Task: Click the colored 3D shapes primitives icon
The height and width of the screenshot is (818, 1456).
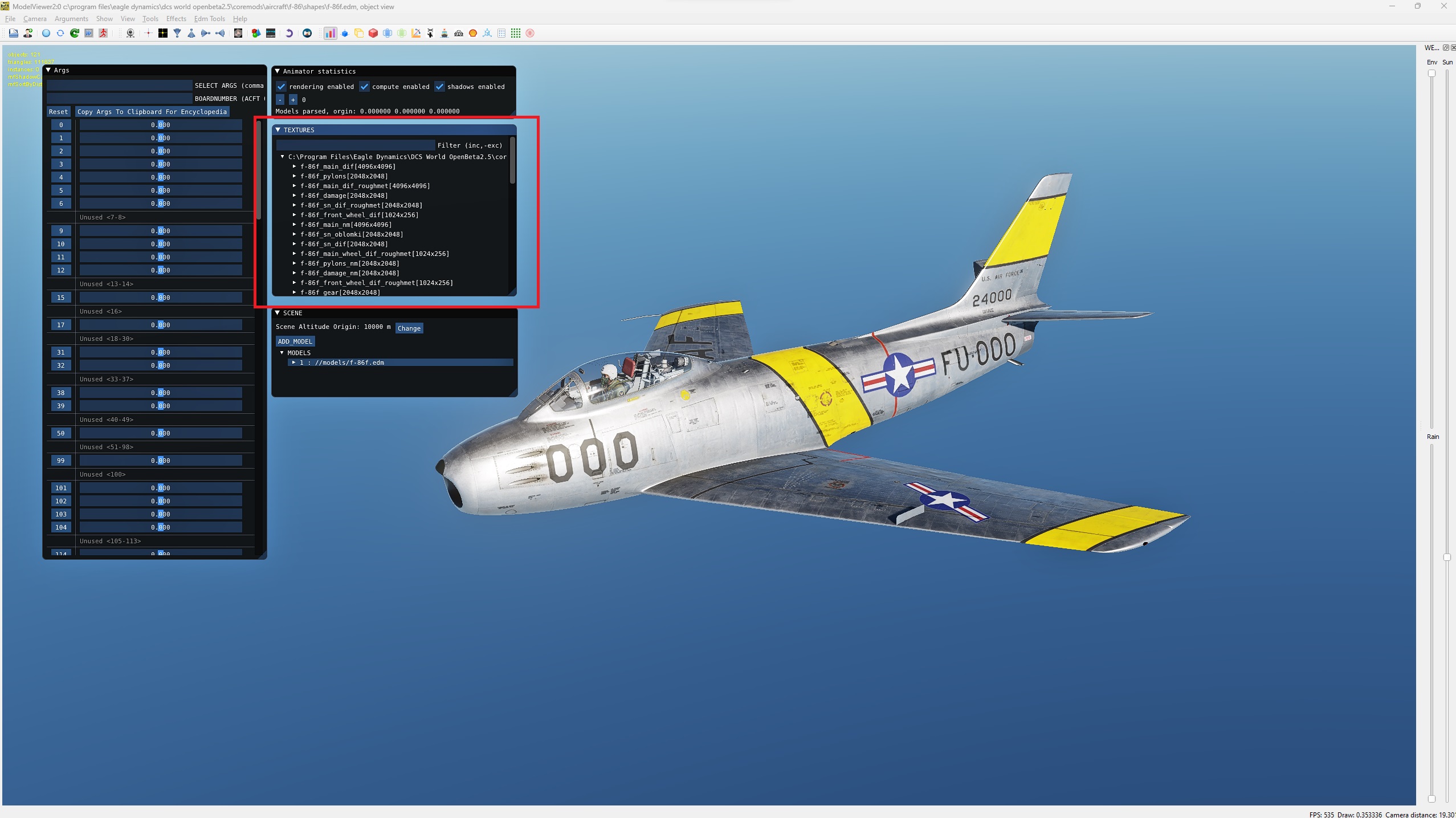Action: point(256,33)
